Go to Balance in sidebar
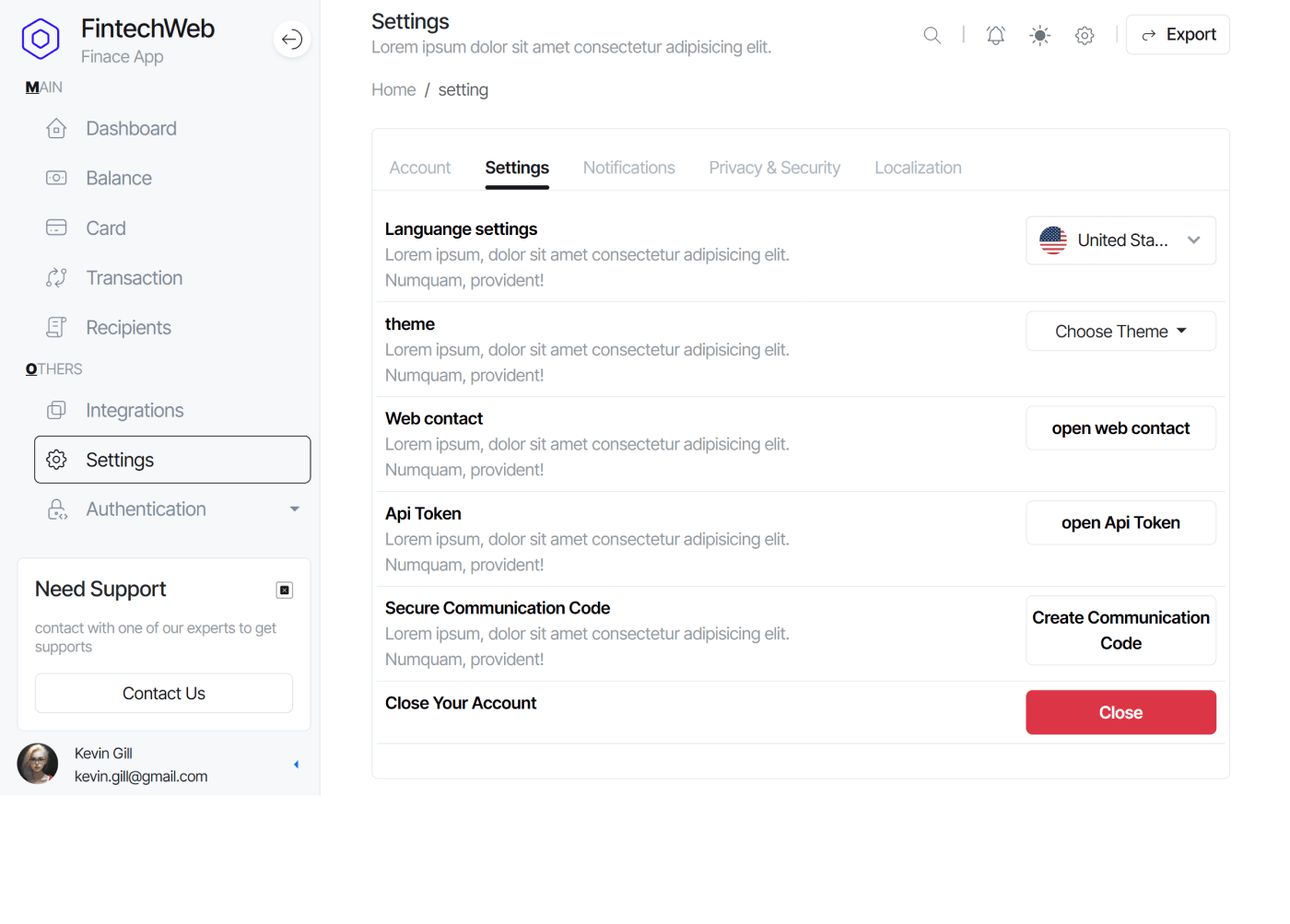 [x=172, y=178]
